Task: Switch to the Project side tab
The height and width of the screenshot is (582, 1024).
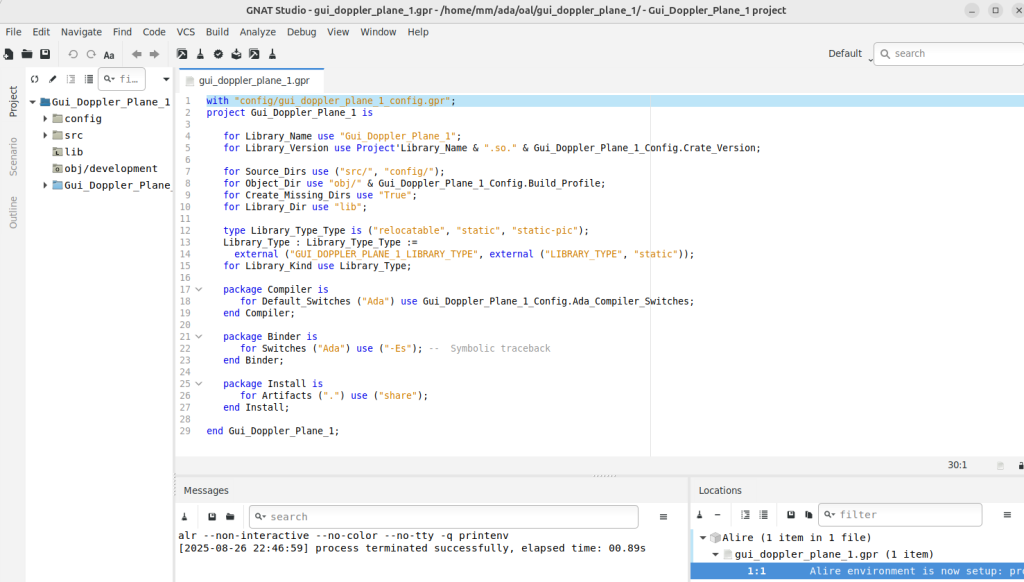Action: (x=13, y=101)
